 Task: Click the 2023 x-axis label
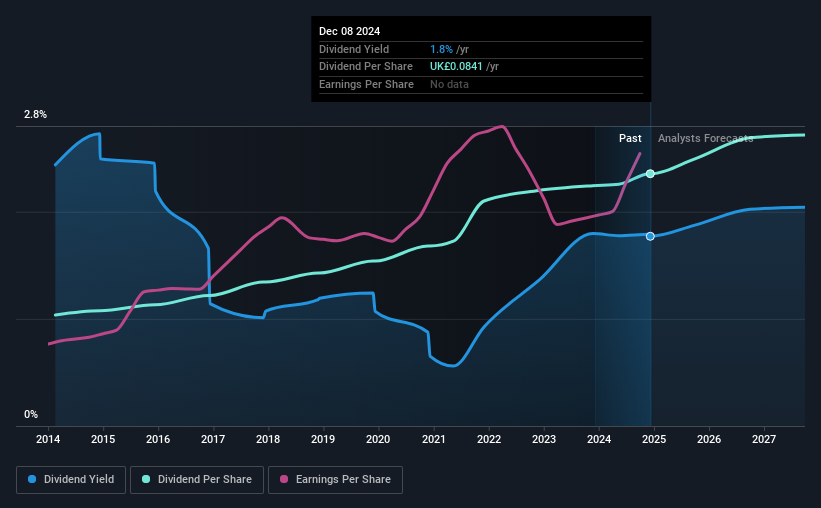coord(543,439)
